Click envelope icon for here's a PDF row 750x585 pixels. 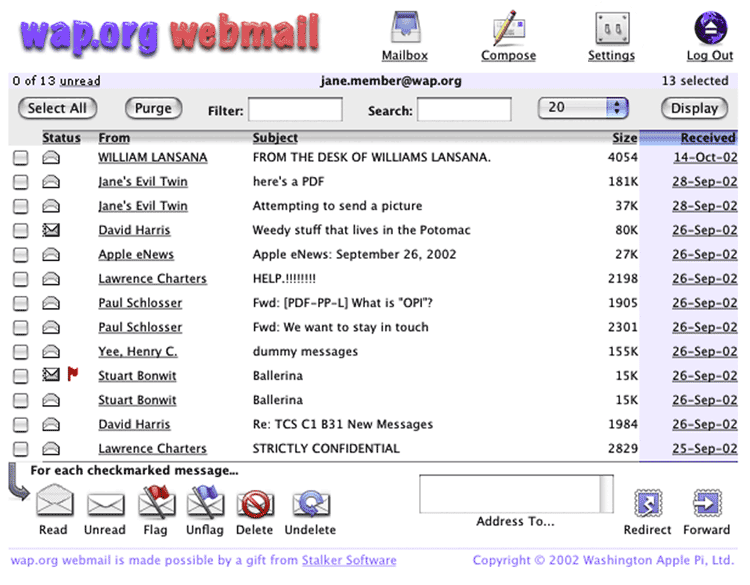(x=51, y=182)
